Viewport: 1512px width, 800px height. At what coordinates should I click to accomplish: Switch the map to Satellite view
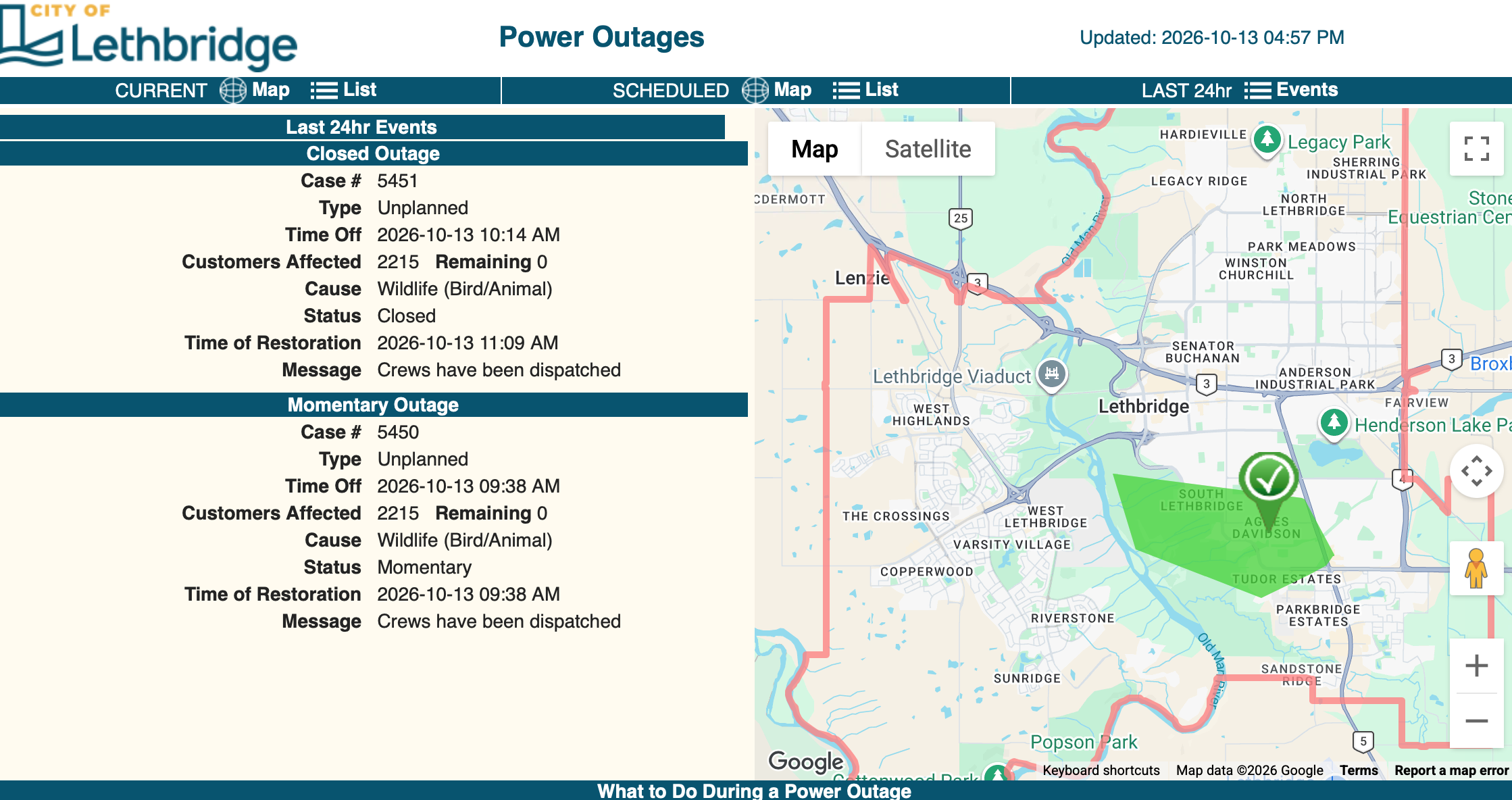[928, 149]
